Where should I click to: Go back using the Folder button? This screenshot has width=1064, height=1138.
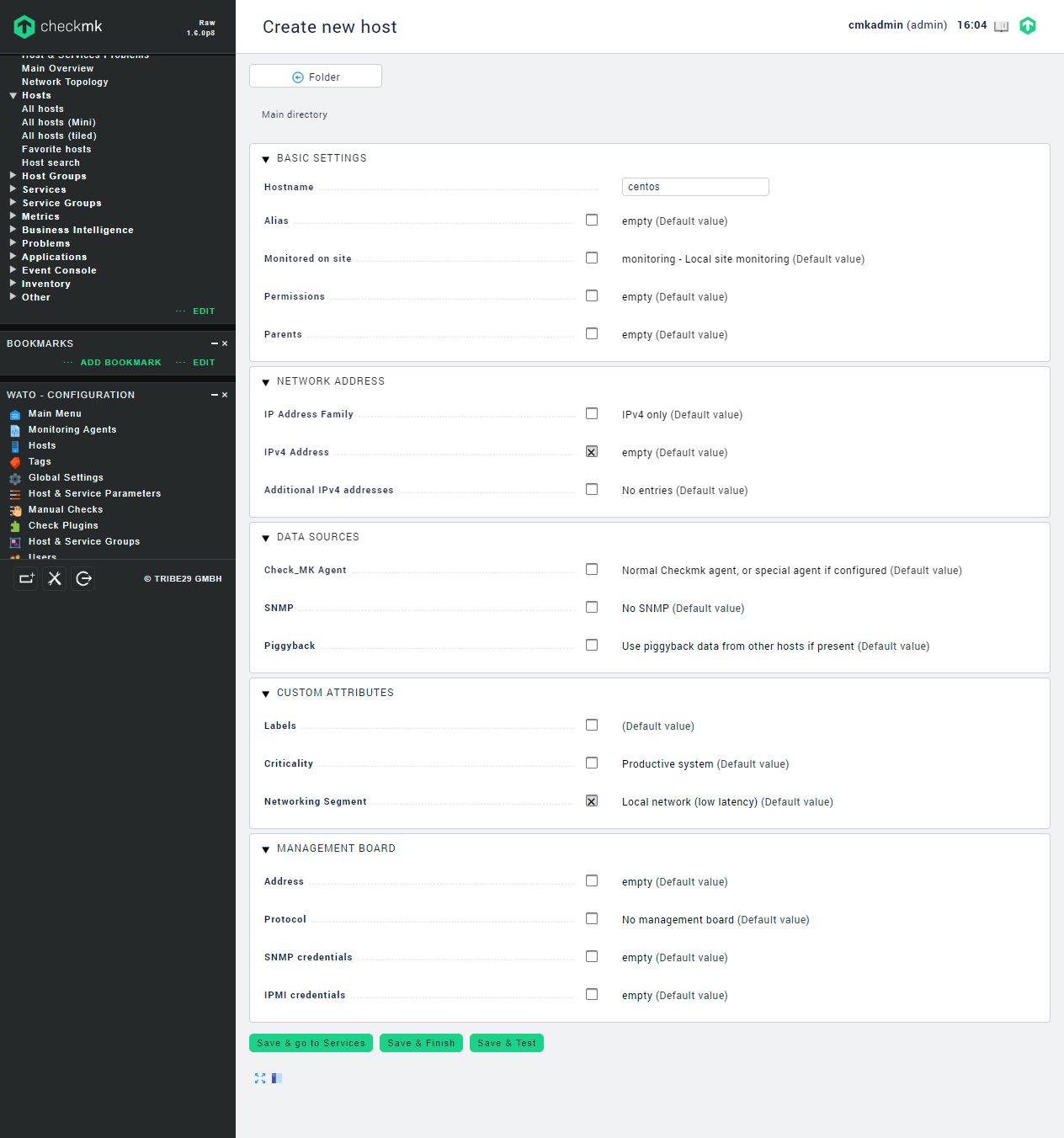pyautogui.click(x=316, y=77)
